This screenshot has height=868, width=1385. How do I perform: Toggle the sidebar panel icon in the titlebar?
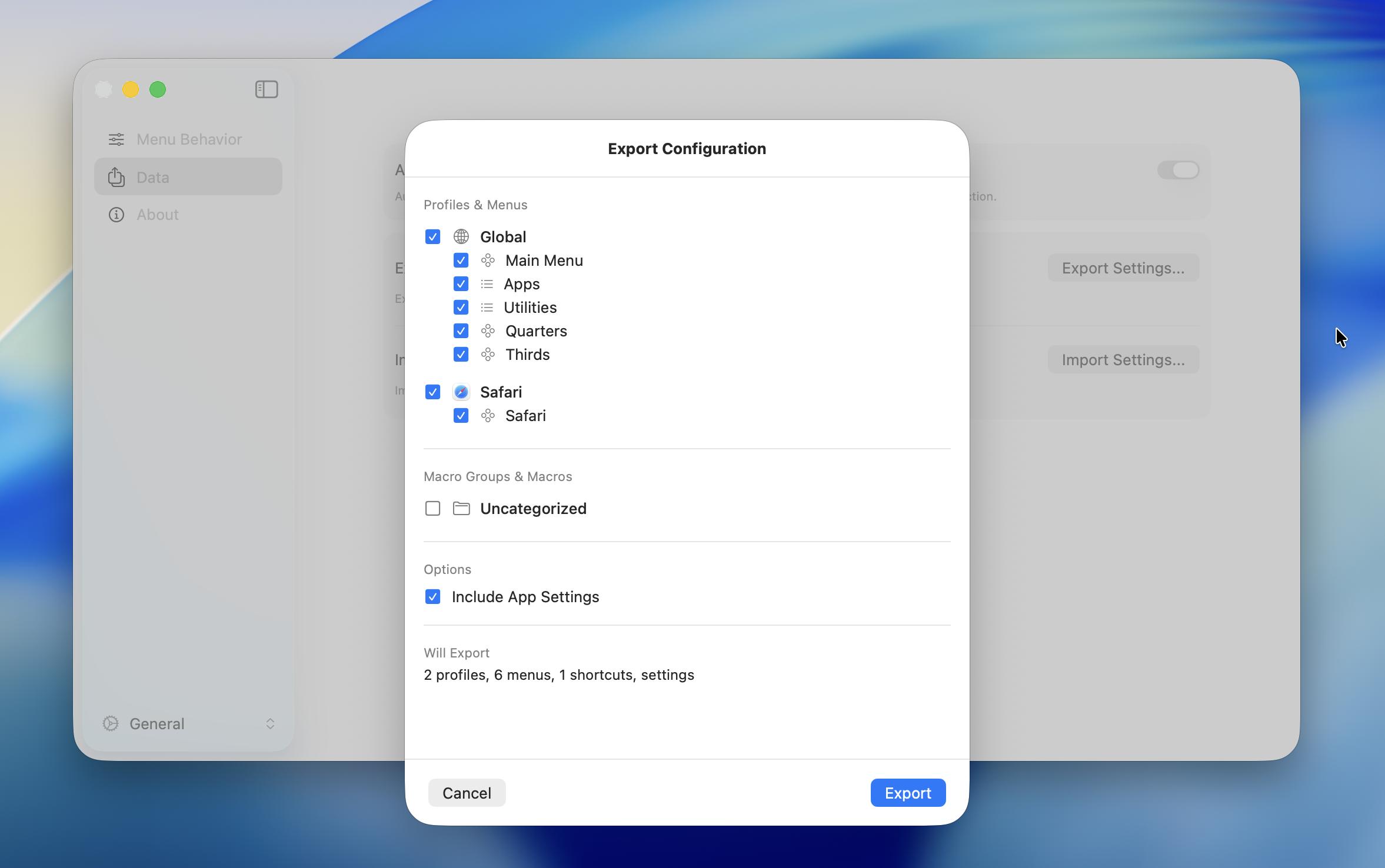tap(267, 89)
